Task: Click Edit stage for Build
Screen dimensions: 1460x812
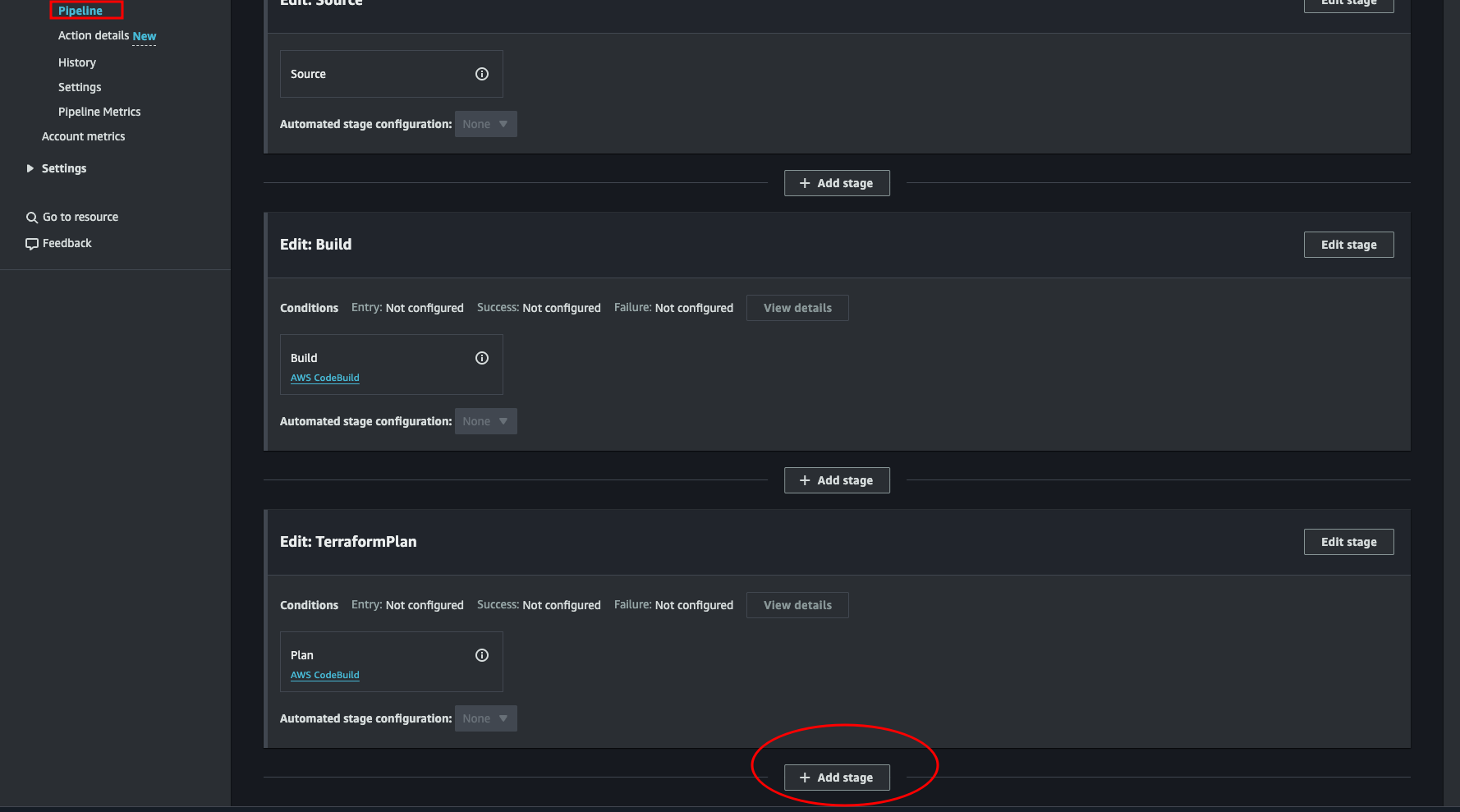Action: tap(1348, 245)
